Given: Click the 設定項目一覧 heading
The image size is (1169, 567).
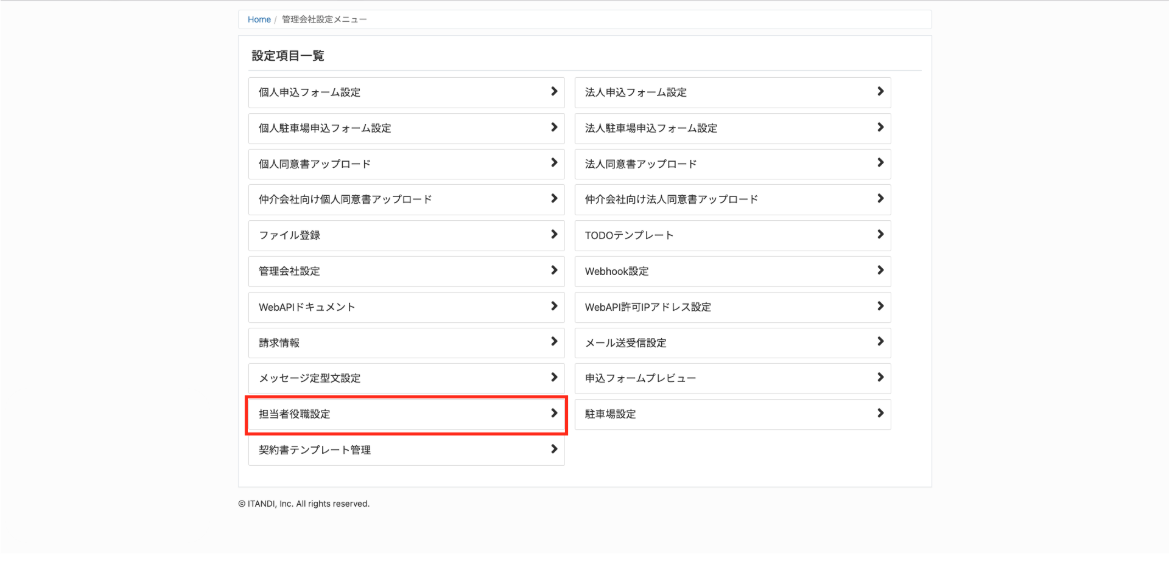Looking at the screenshot, I should click(x=288, y=56).
